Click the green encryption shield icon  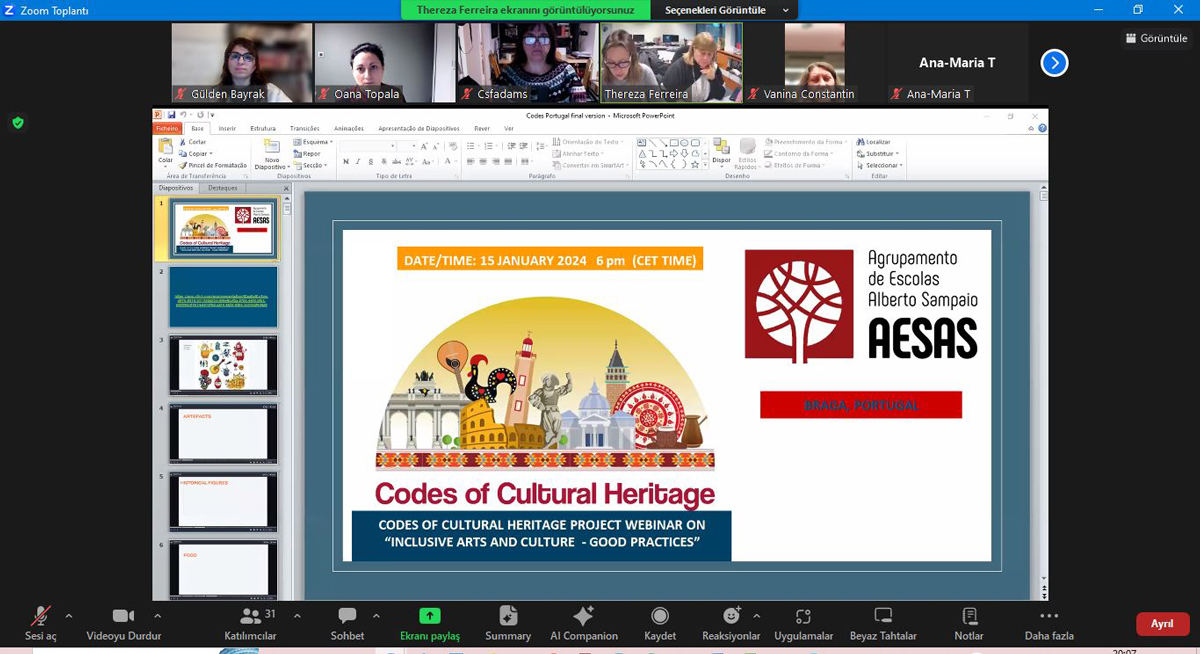pyautogui.click(x=17, y=123)
